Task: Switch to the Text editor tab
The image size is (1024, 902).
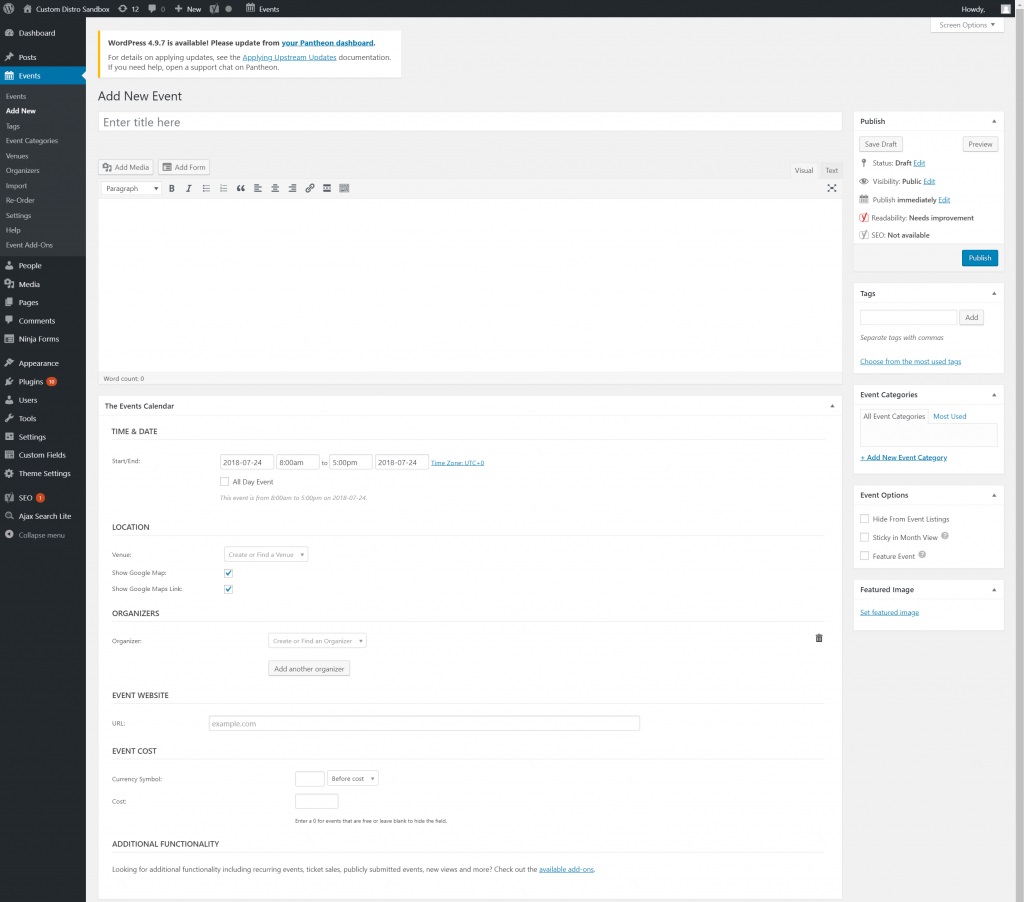Action: tap(831, 171)
